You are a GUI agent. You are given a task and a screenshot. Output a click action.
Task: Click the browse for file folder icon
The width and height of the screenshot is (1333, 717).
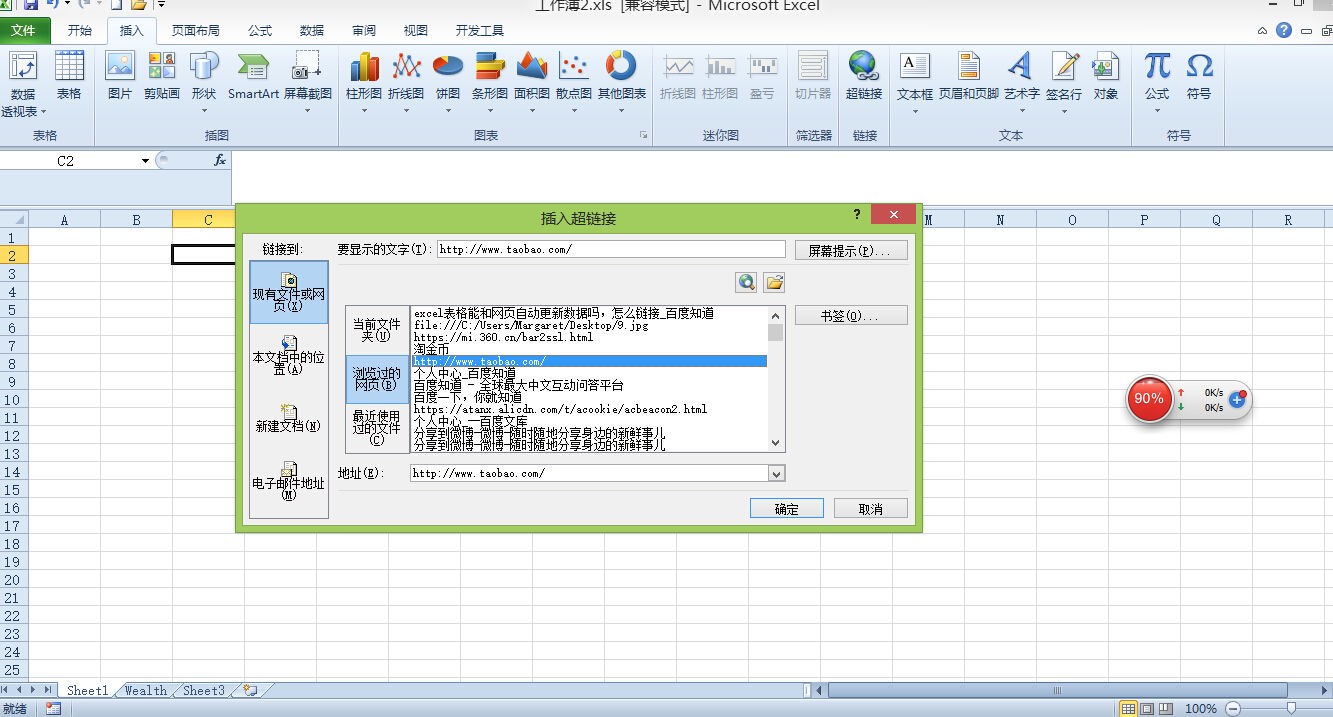(774, 283)
